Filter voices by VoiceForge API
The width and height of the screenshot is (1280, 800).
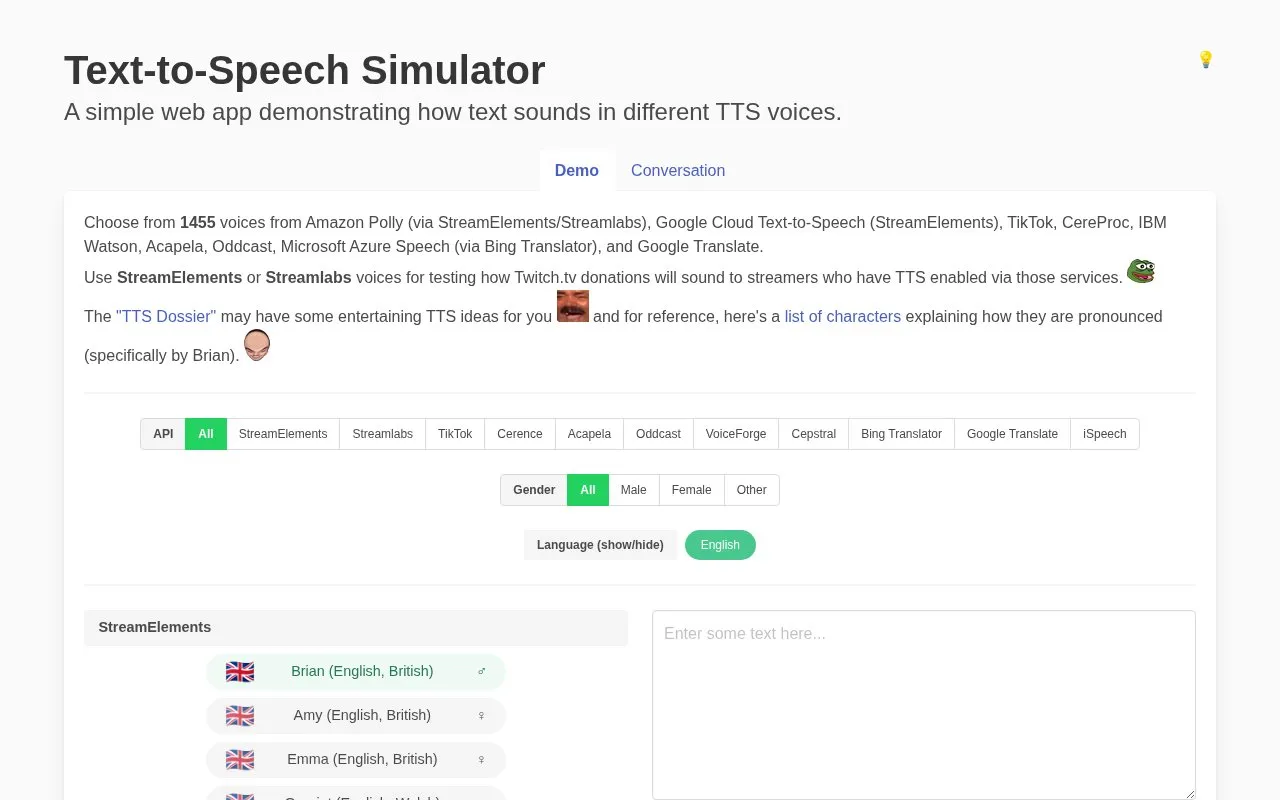(736, 434)
